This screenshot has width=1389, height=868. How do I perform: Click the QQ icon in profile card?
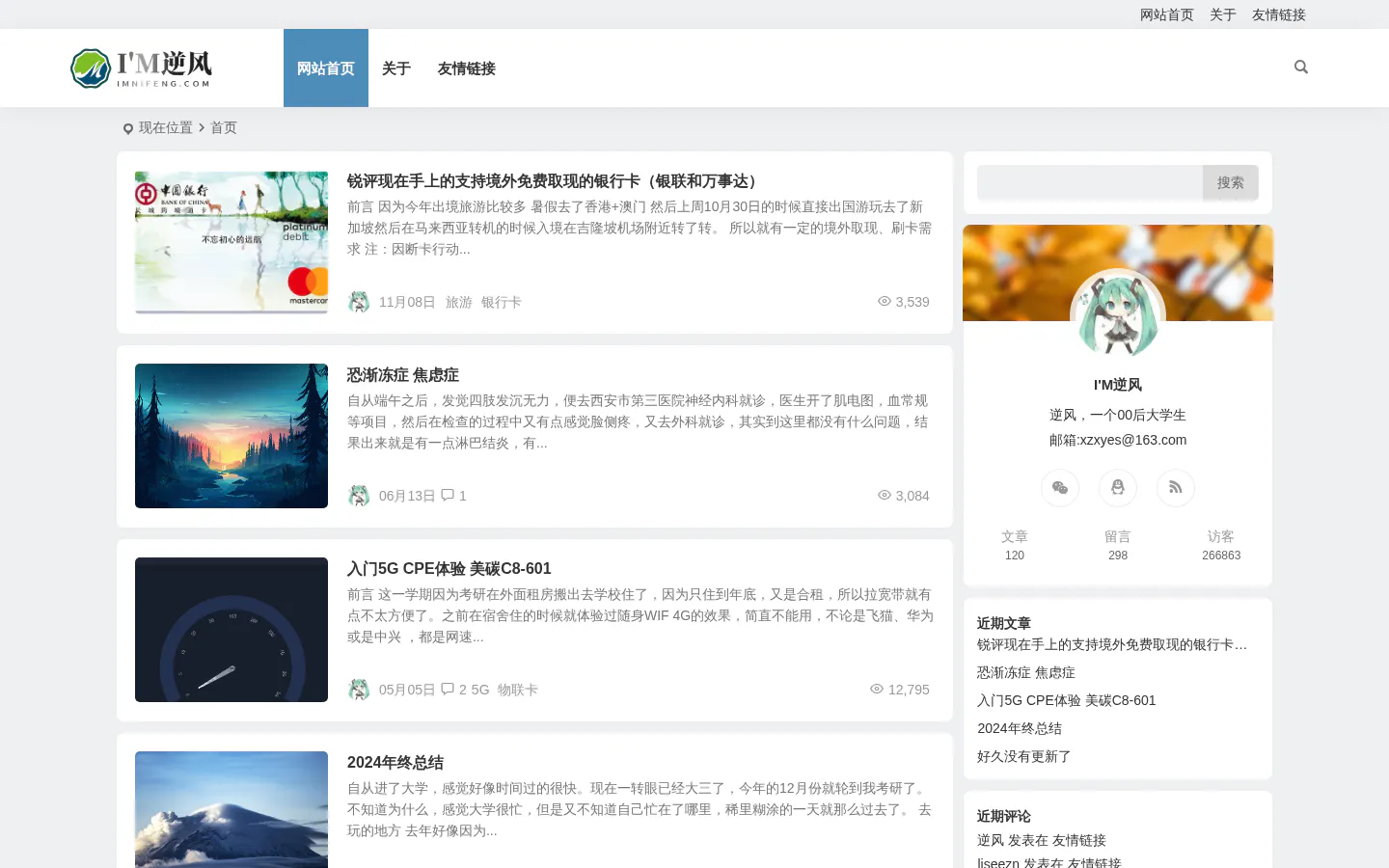click(1118, 488)
